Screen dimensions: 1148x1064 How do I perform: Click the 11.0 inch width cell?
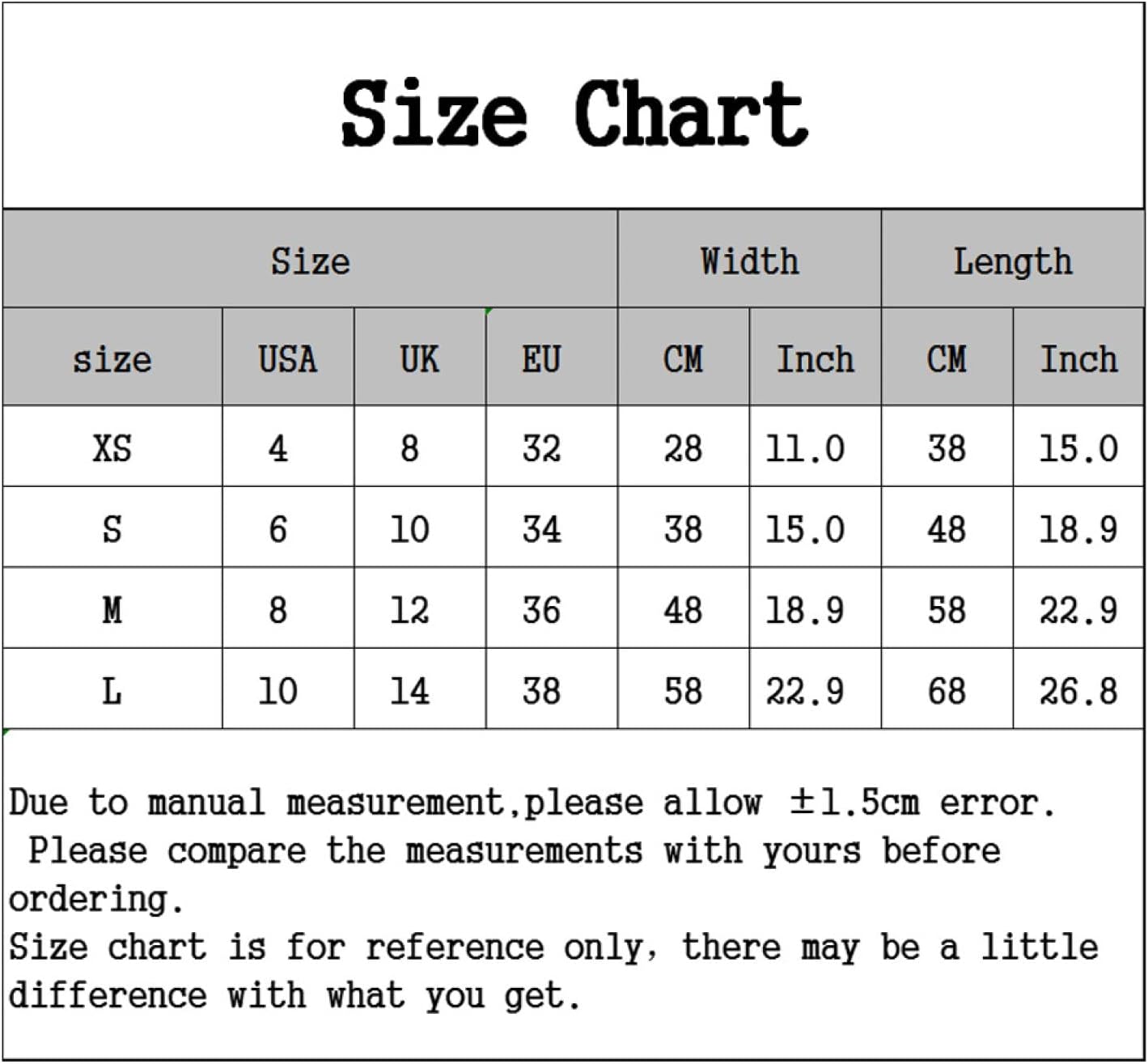pyautogui.click(x=805, y=447)
